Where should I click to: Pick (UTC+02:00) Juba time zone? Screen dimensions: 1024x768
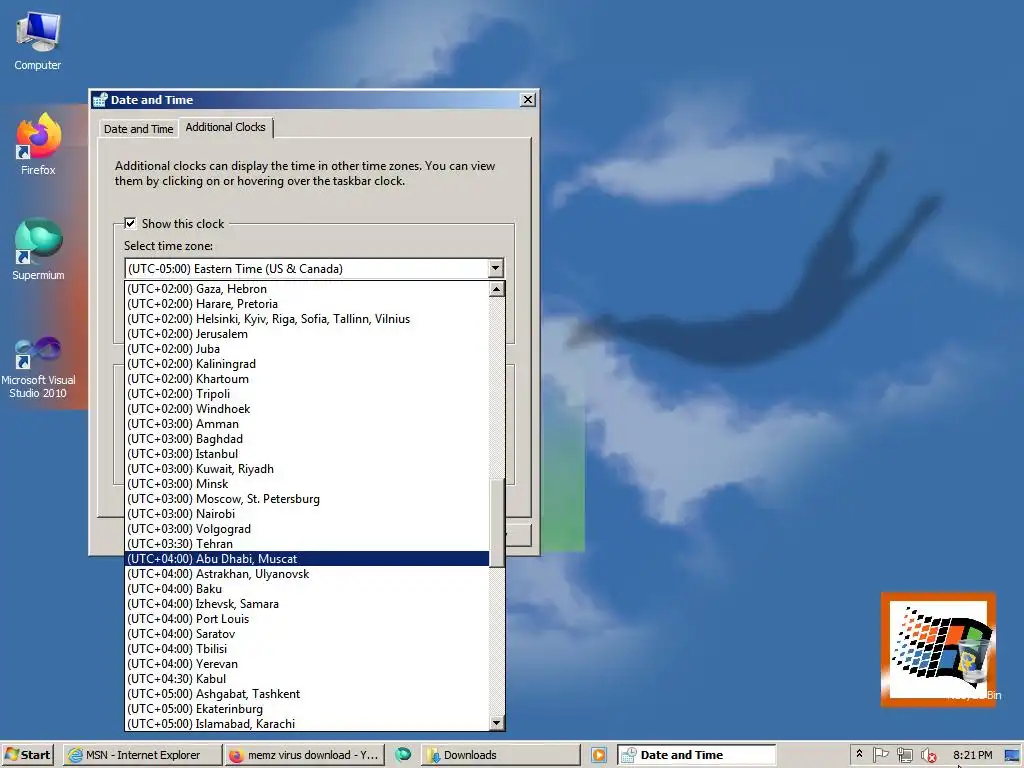[306, 349]
